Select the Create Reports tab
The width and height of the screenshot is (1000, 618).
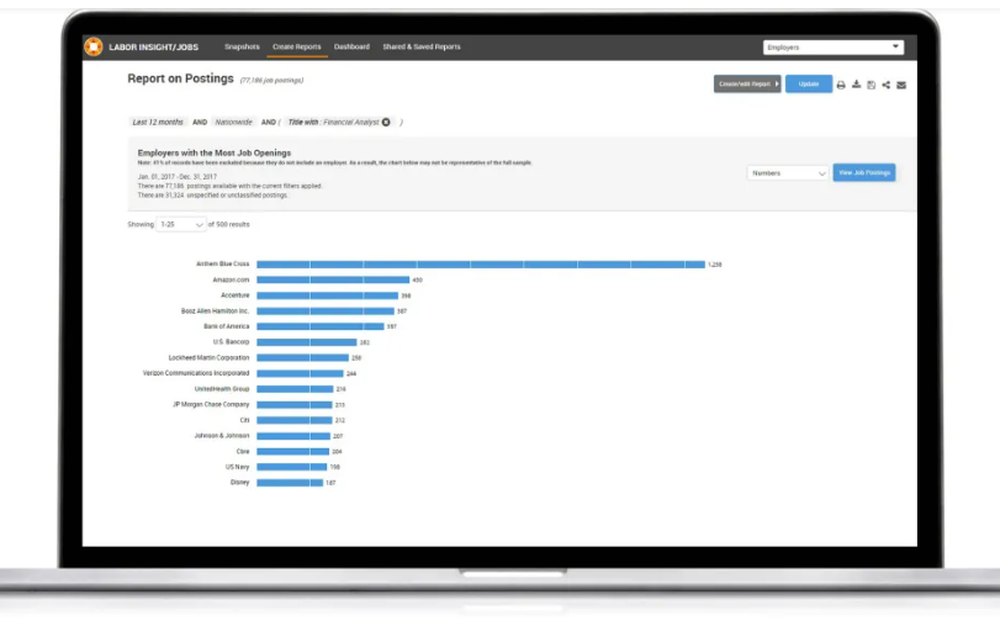[x=297, y=47]
